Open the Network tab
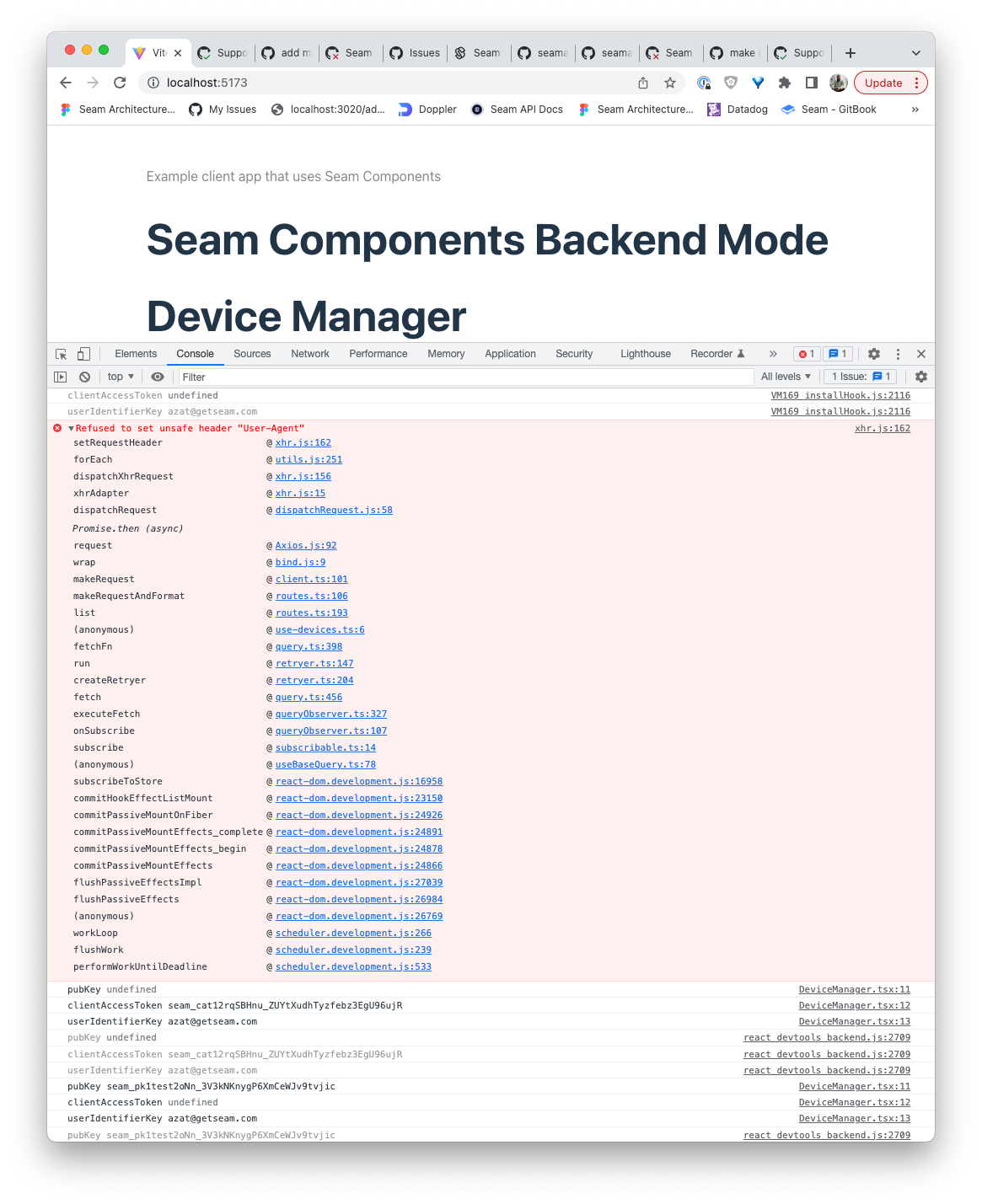The height and width of the screenshot is (1204, 982). [310, 354]
